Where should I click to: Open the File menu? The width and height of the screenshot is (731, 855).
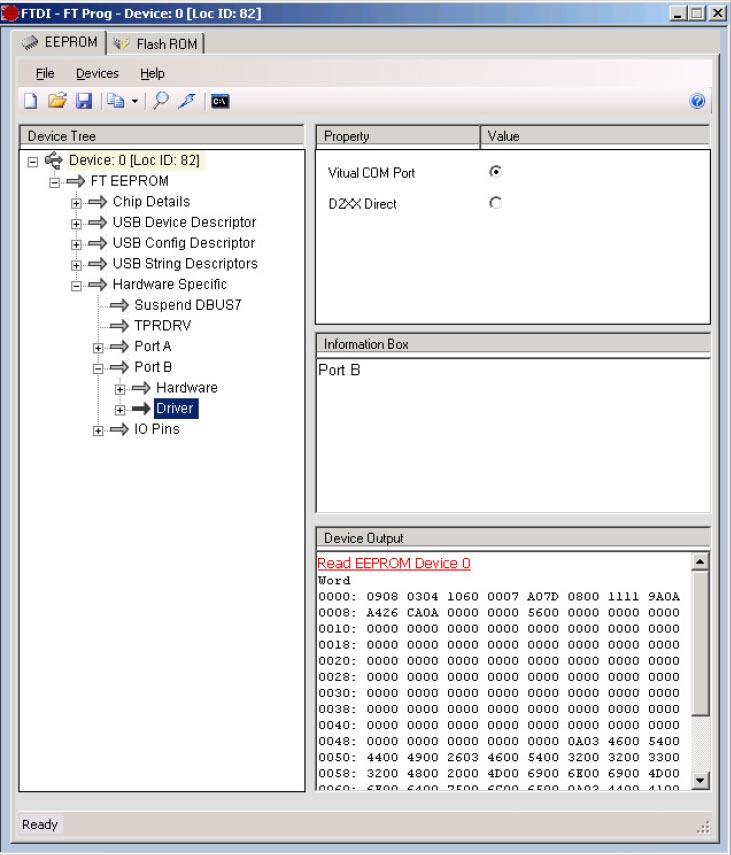coord(45,74)
